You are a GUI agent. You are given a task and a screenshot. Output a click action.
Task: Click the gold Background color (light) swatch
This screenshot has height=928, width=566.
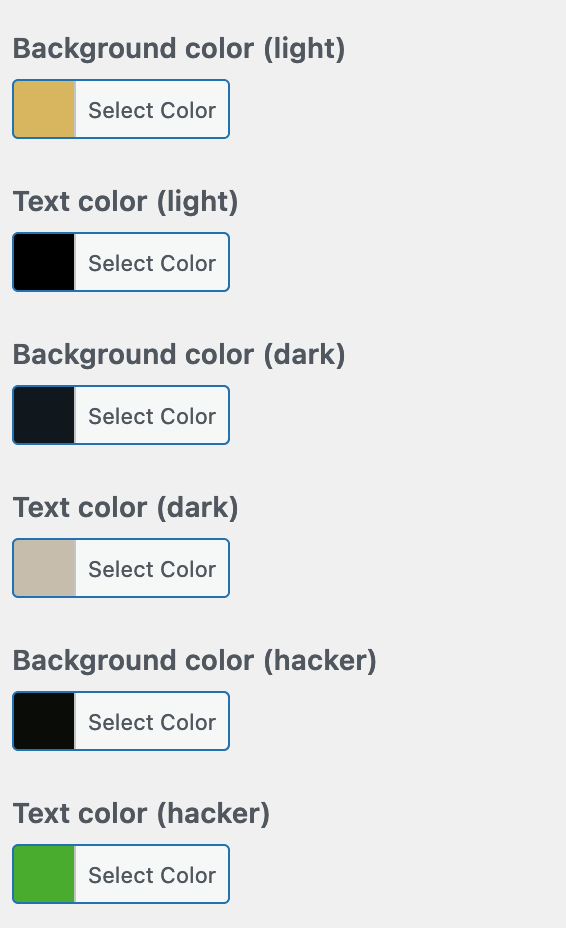click(x=44, y=109)
